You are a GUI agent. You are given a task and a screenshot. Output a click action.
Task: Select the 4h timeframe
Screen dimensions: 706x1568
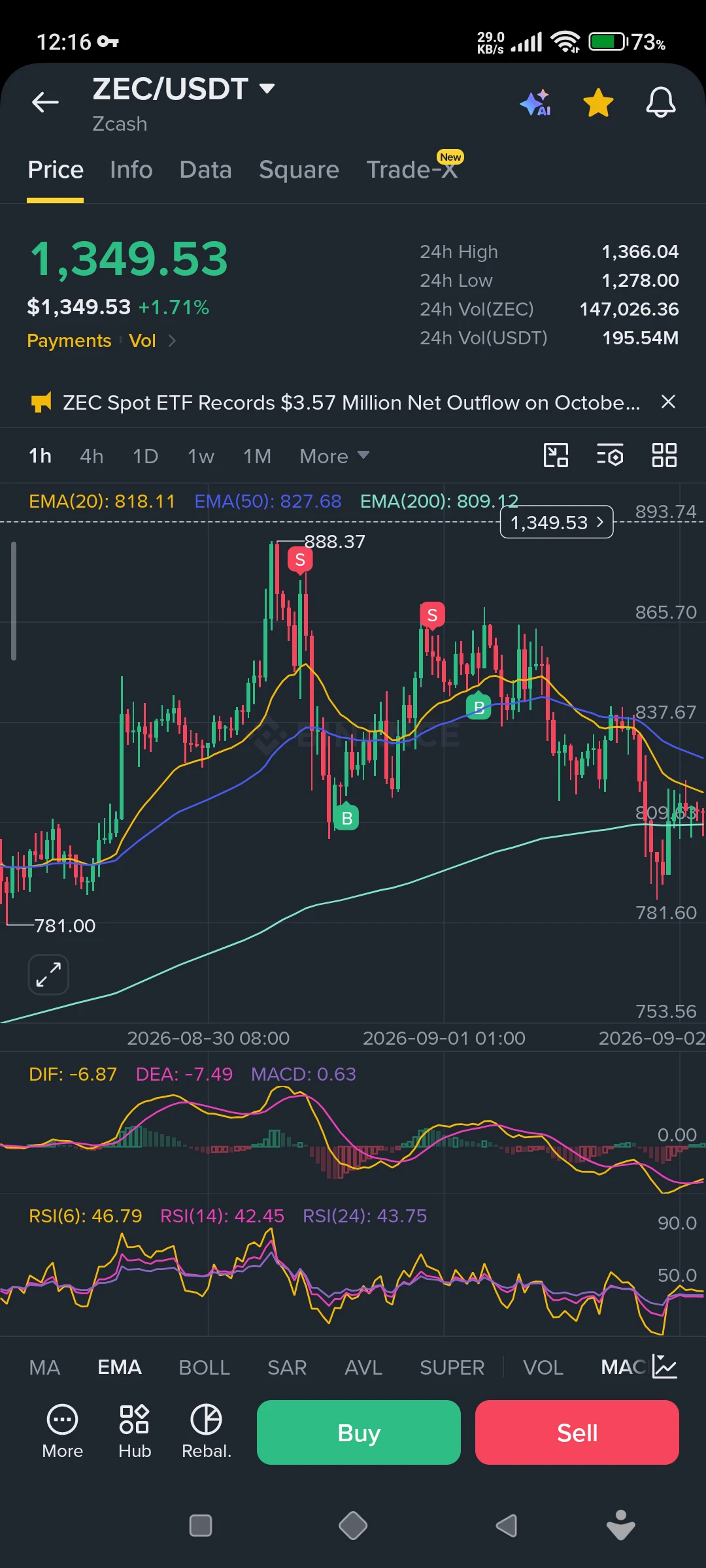(x=92, y=456)
